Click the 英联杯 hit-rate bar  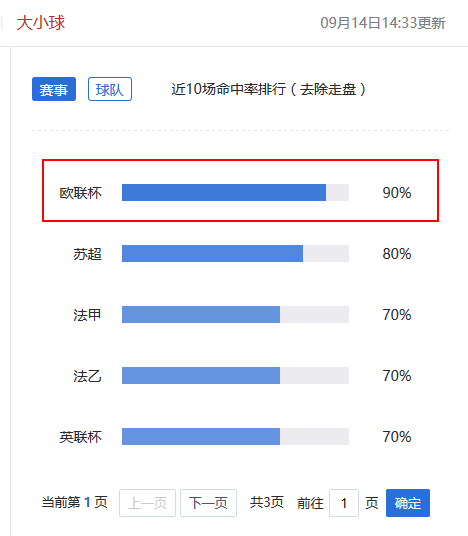tap(235, 437)
